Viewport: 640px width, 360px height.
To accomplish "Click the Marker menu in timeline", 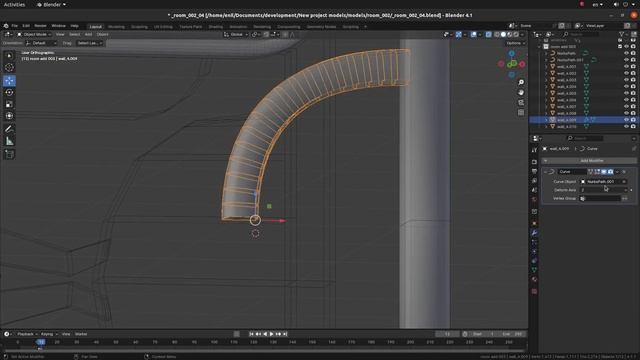I will 81,334.
